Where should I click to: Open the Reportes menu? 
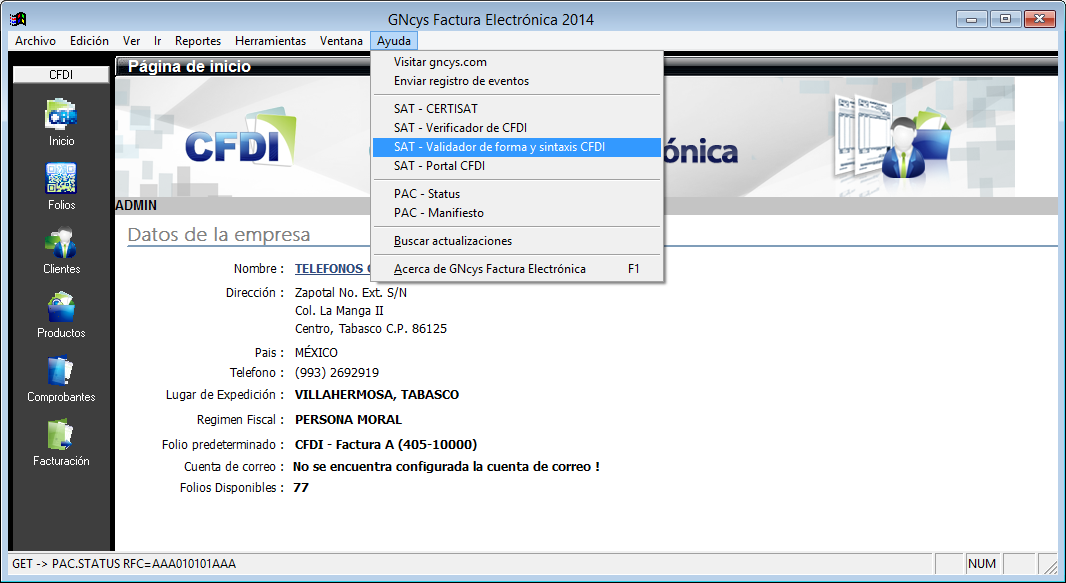coord(198,41)
